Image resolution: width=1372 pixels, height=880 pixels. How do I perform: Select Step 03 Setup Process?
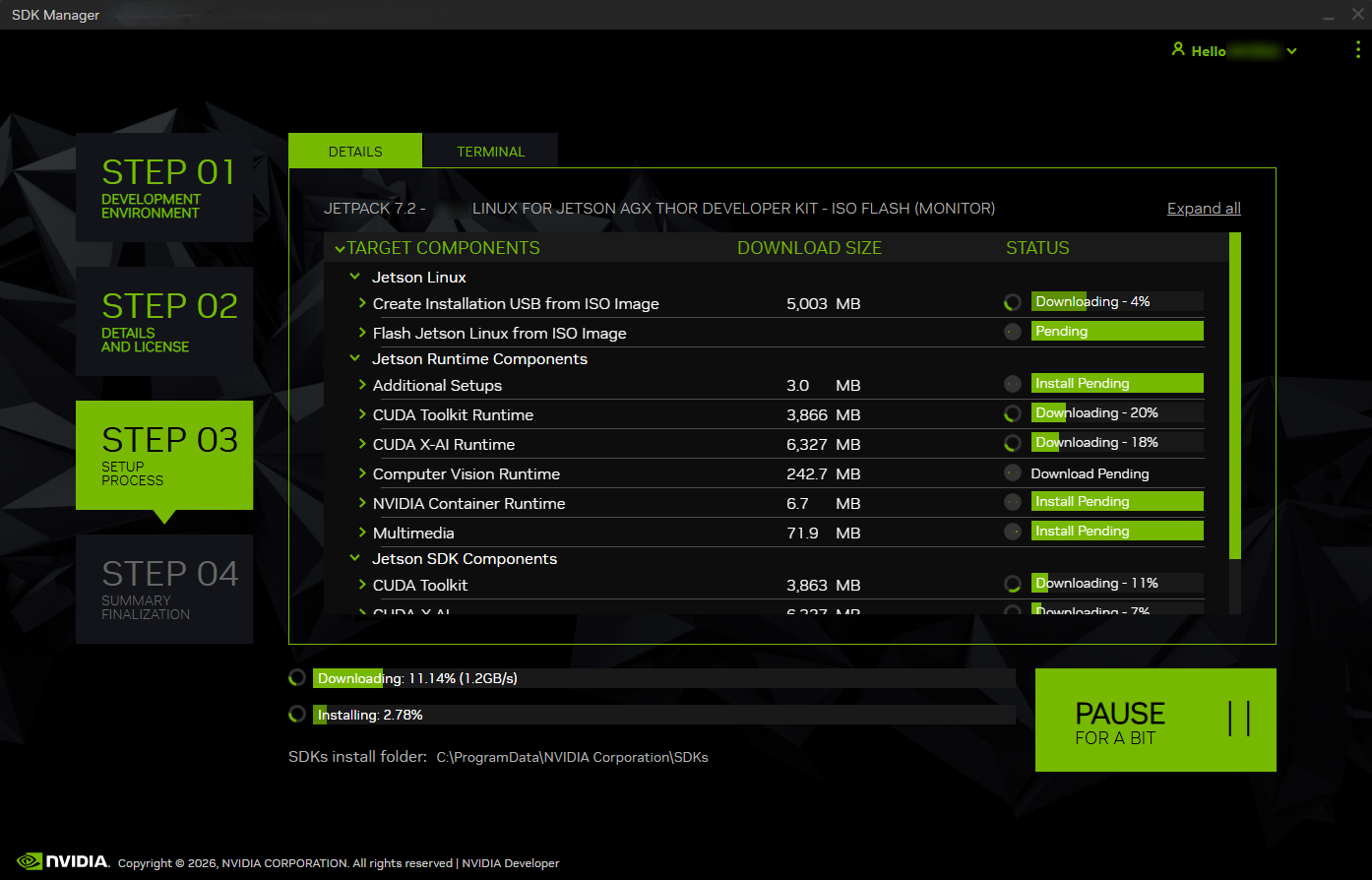click(x=164, y=455)
